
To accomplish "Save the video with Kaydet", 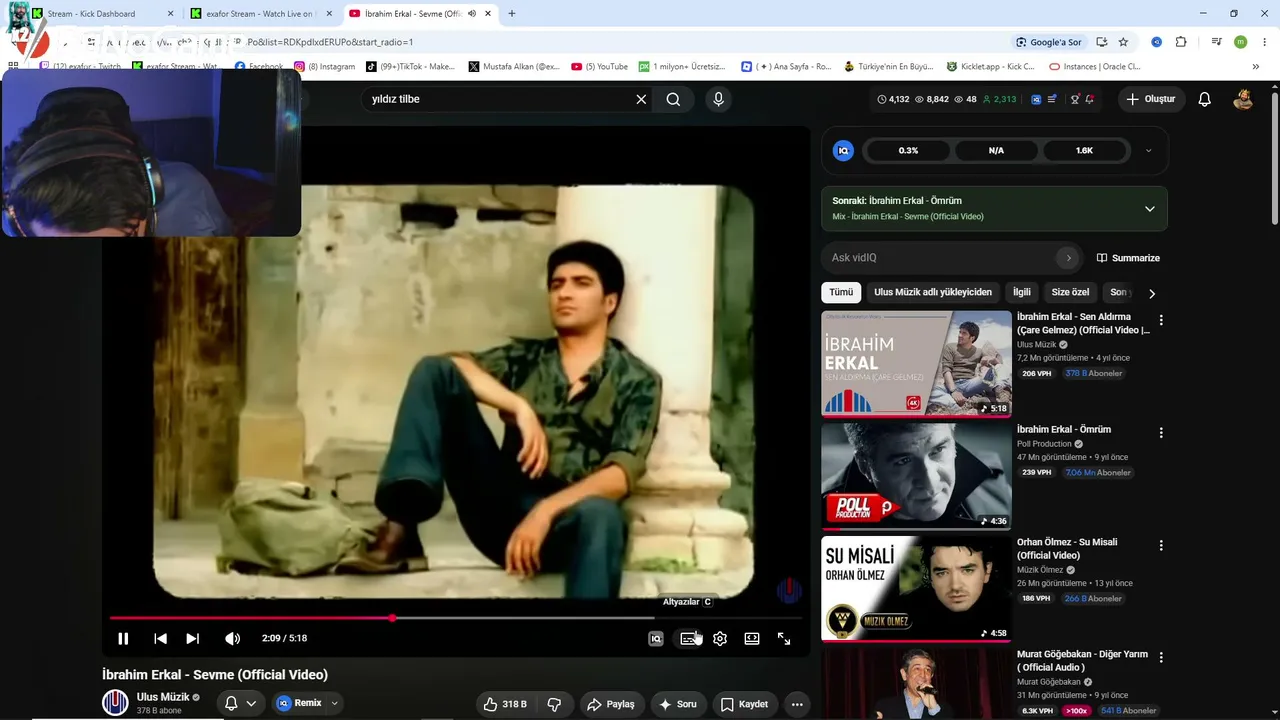I will (x=744, y=704).
